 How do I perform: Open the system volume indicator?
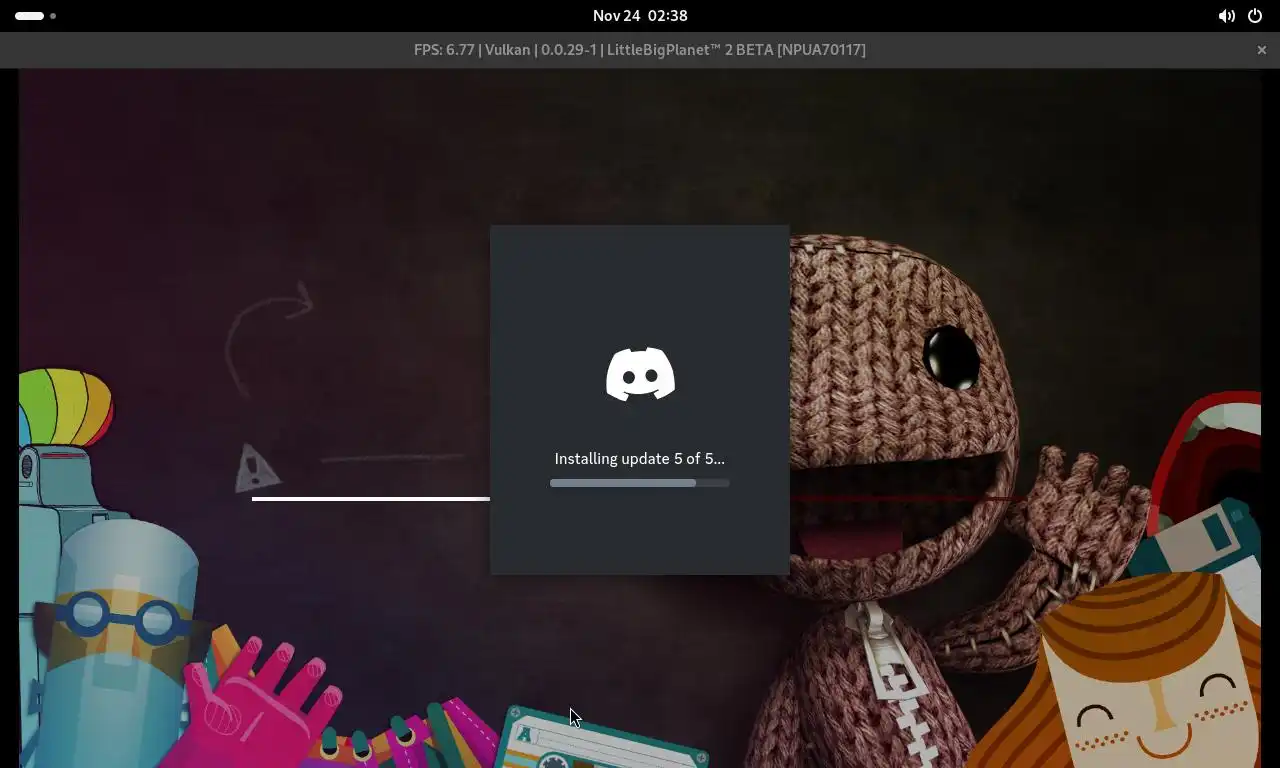pyautogui.click(x=1226, y=16)
